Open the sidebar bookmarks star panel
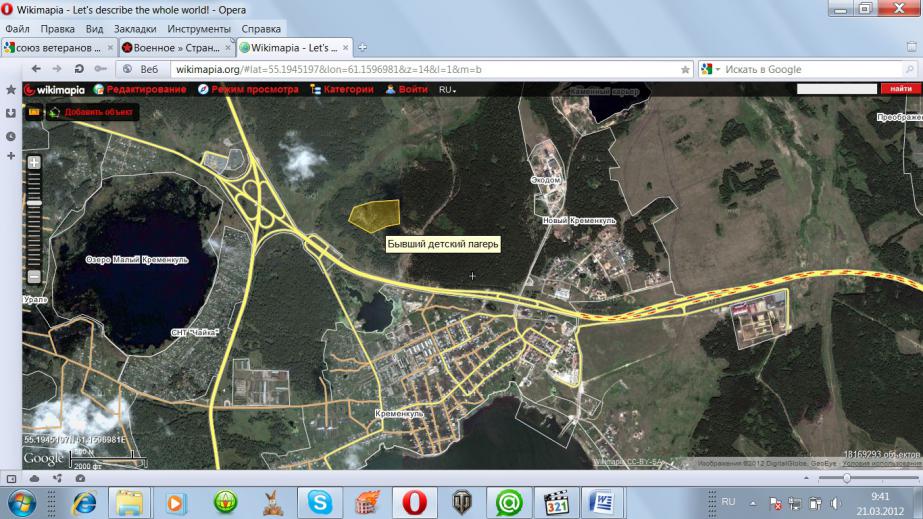The width and height of the screenshot is (923, 519). point(10,89)
